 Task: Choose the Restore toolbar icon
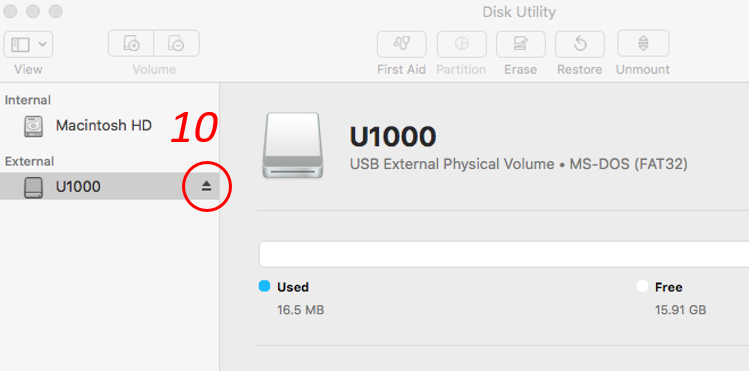click(x=580, y=44)
